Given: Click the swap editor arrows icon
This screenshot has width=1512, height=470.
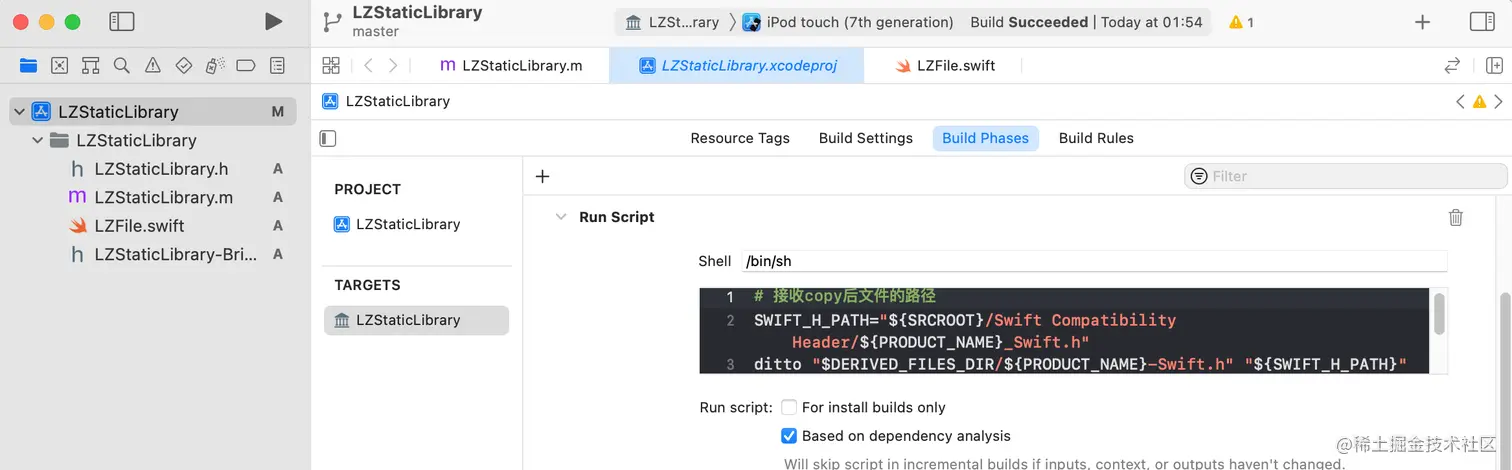Looking at the screenshot, I should coord(1452,66).
